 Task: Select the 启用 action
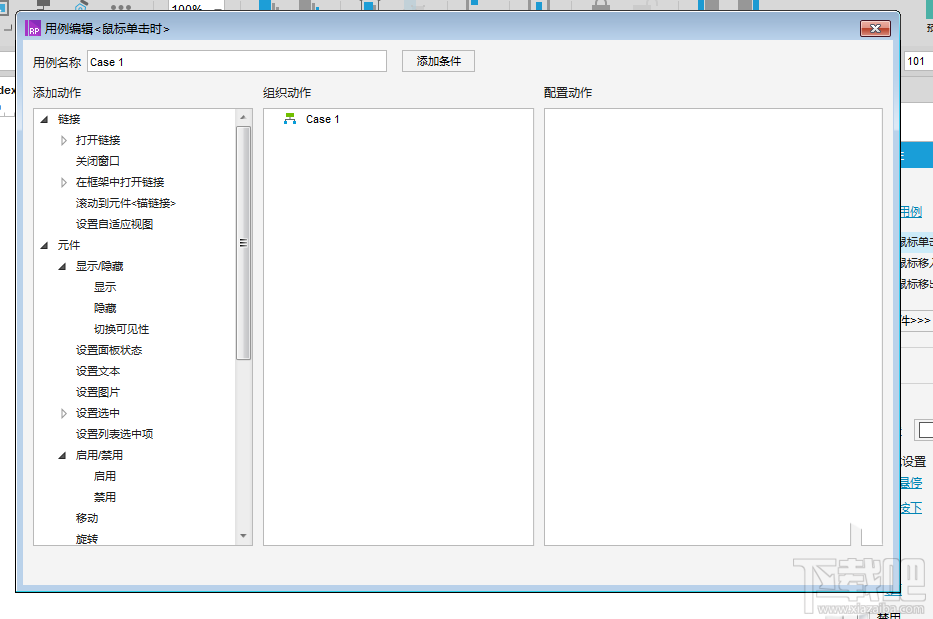(x=105, y=476)
